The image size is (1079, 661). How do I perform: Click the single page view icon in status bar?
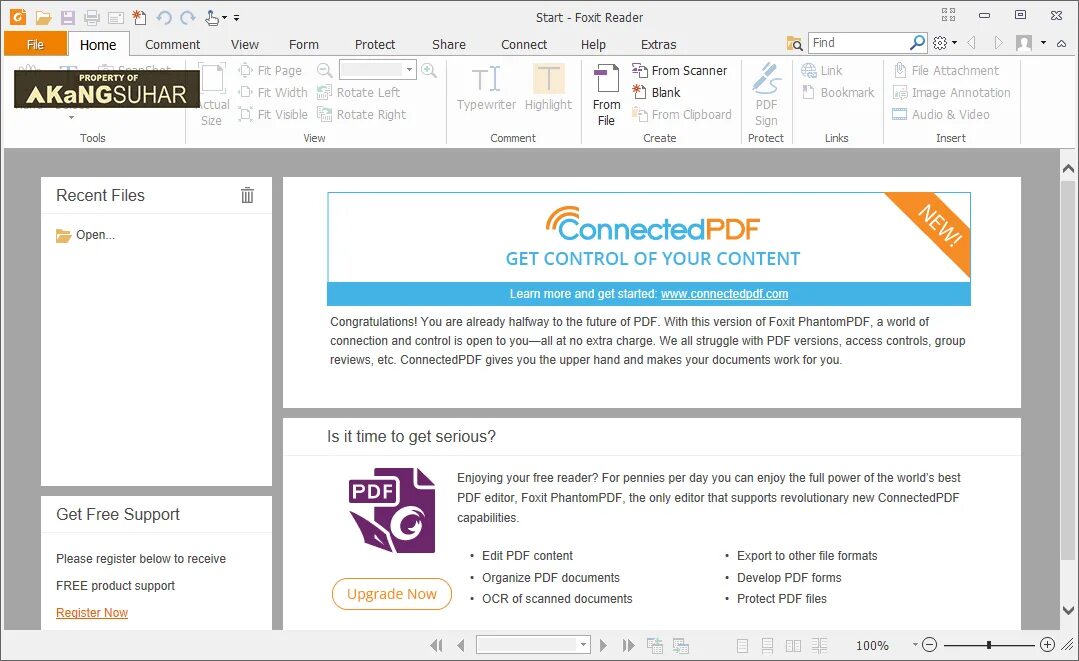(743, 645)
